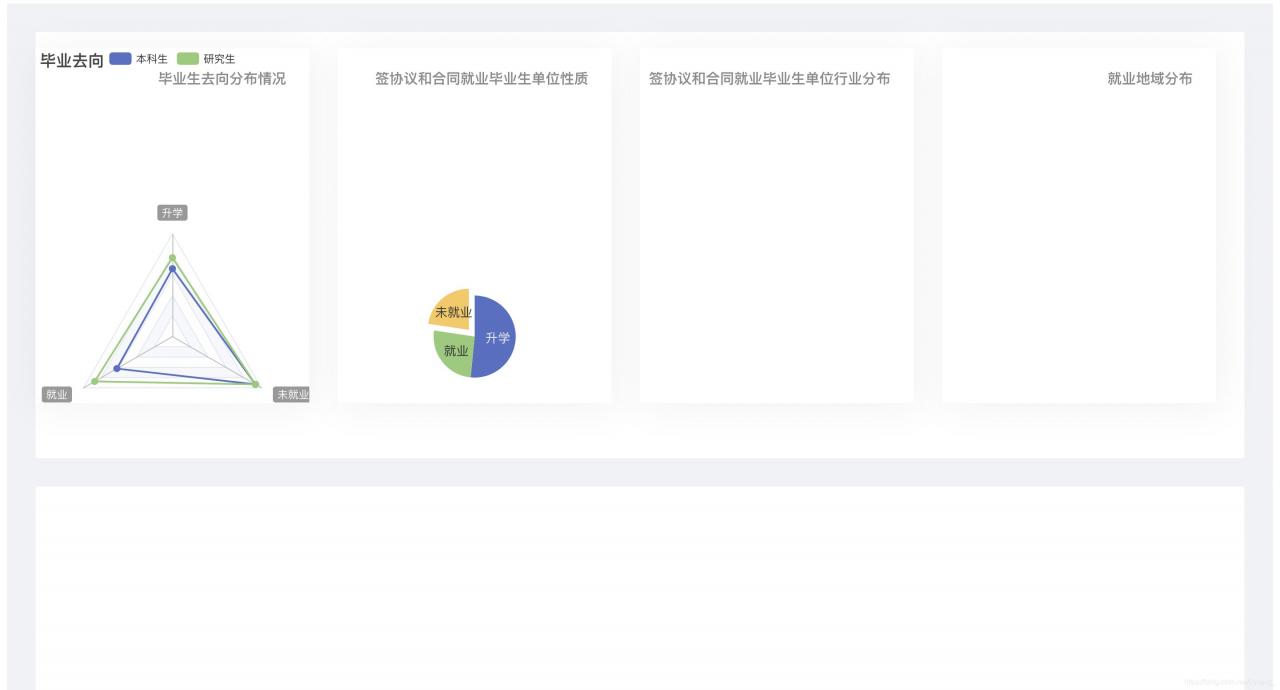Click the 未就业 axis label on the radar chart
The width and height of the screenshot is (1280, 690).
292,394
